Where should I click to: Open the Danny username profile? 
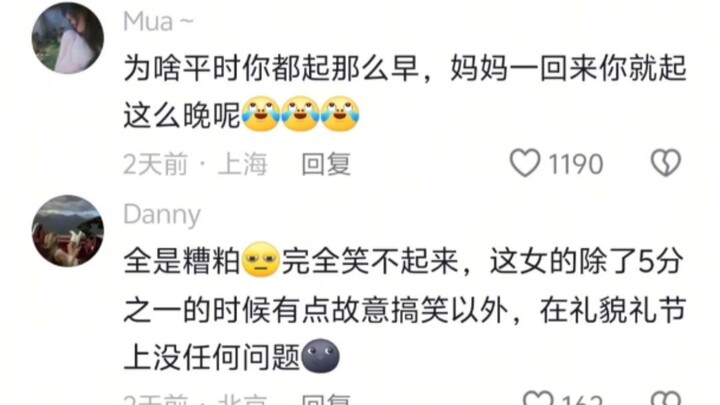[162, 215]
